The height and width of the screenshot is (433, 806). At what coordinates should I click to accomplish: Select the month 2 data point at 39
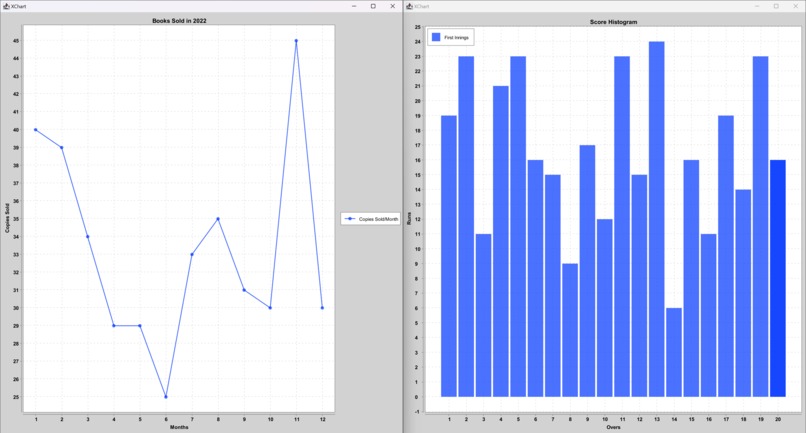pyautogui.click(x=62, y=148)
